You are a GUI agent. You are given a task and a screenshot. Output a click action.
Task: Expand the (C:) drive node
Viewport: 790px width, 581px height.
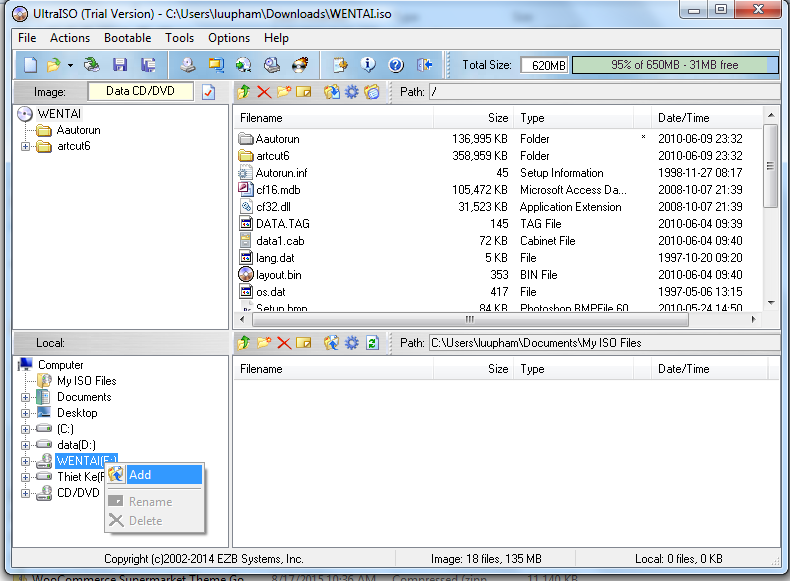(25, 430)
